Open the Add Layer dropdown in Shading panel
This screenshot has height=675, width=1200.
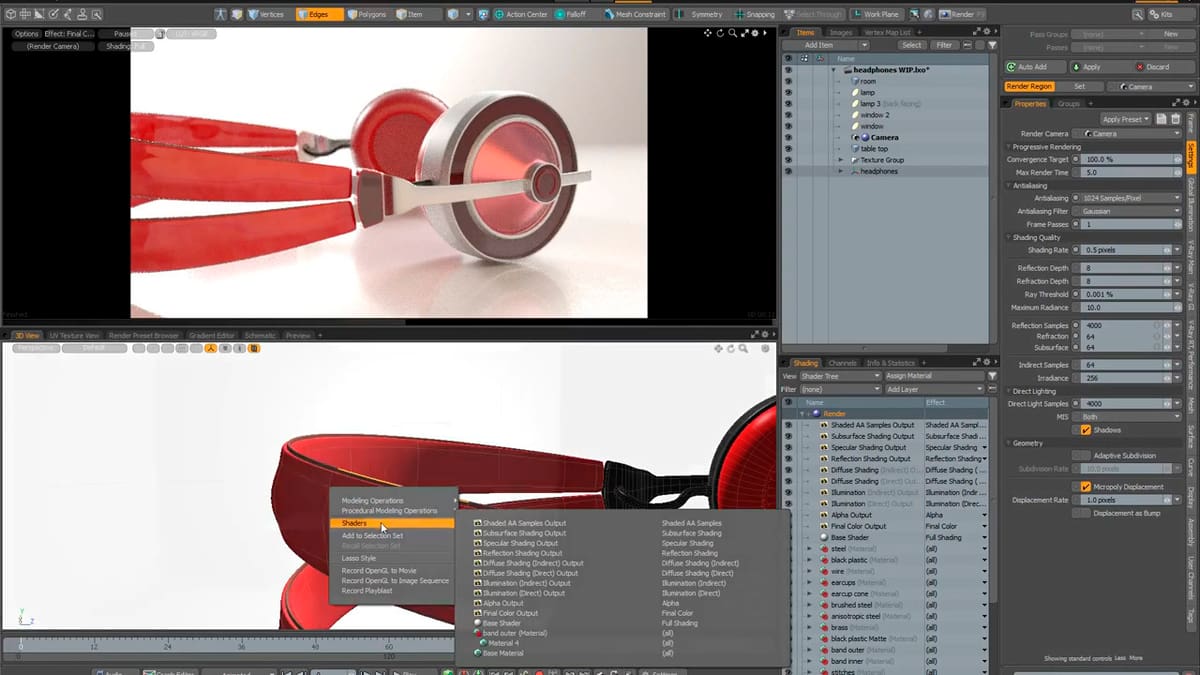(934, 389)
